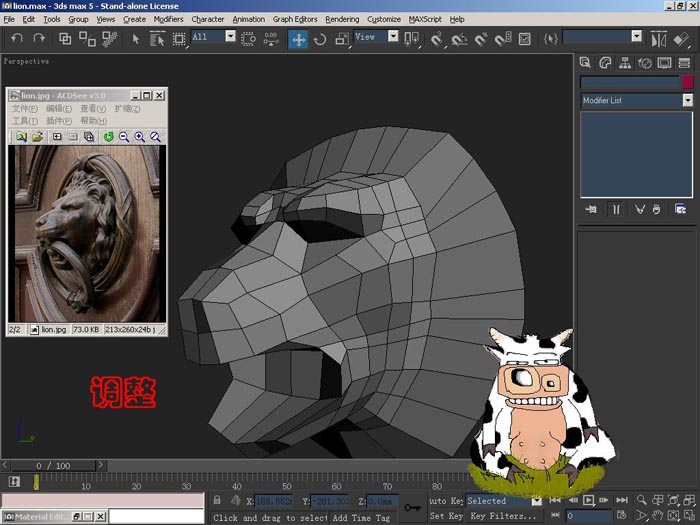The width and height of the screenshot is (700, 525).
Task: Toggle the Set Key mode button
Action: [446, 516]
